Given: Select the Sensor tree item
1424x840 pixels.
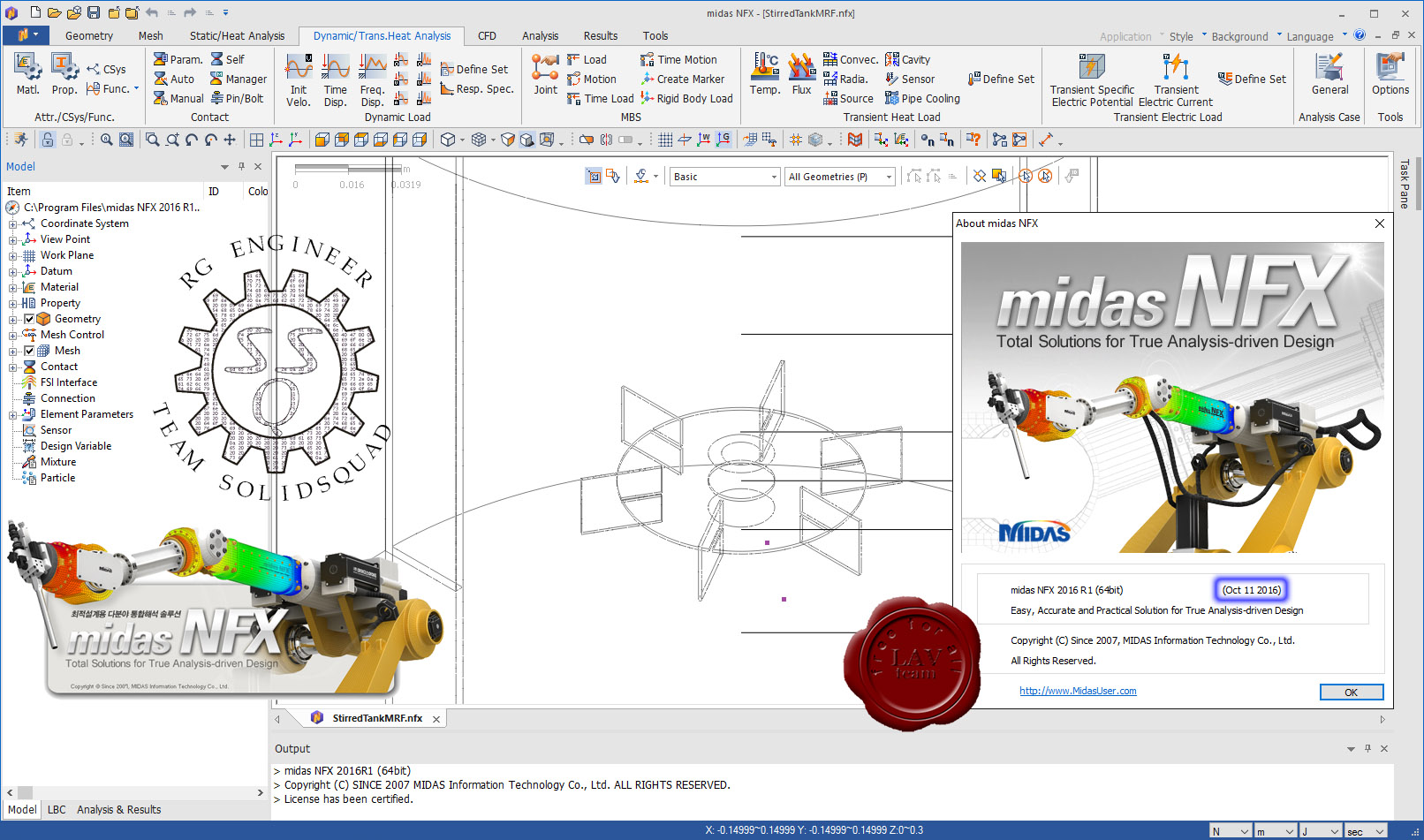Looking at the screenshot, I should [x=56, y=430].
